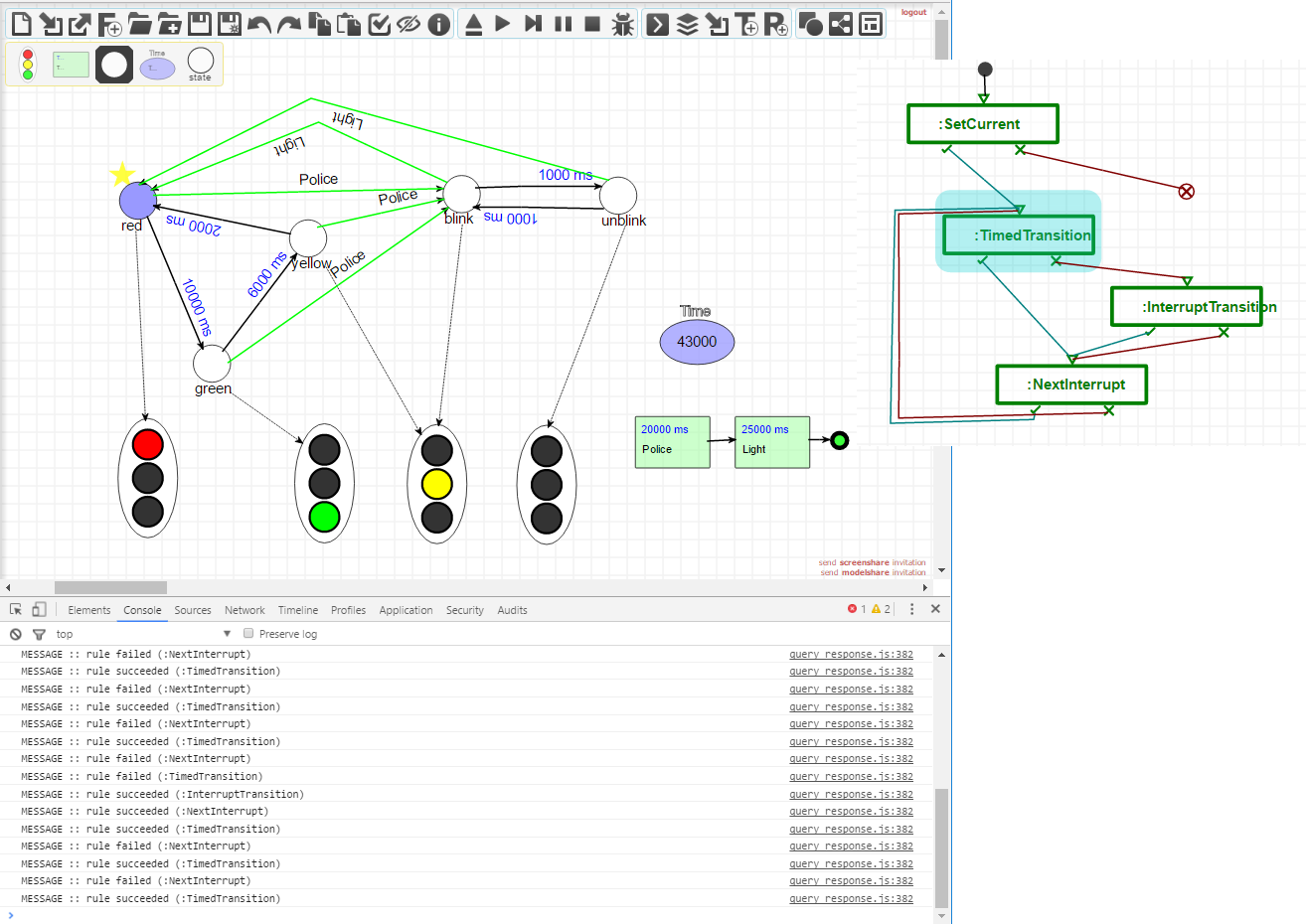The height and width of the screenshot is (924, 1306).
Task: Open the info circle icon
Action: [x=438, y=24]
